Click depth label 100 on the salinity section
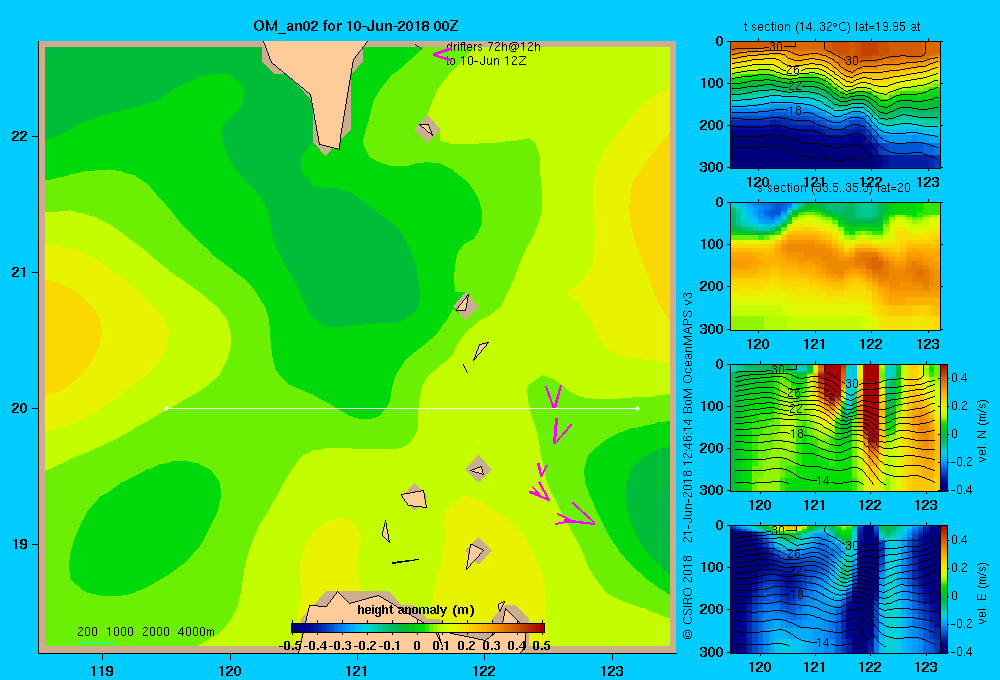This screenshot has height=680, width=1000. 714,244
